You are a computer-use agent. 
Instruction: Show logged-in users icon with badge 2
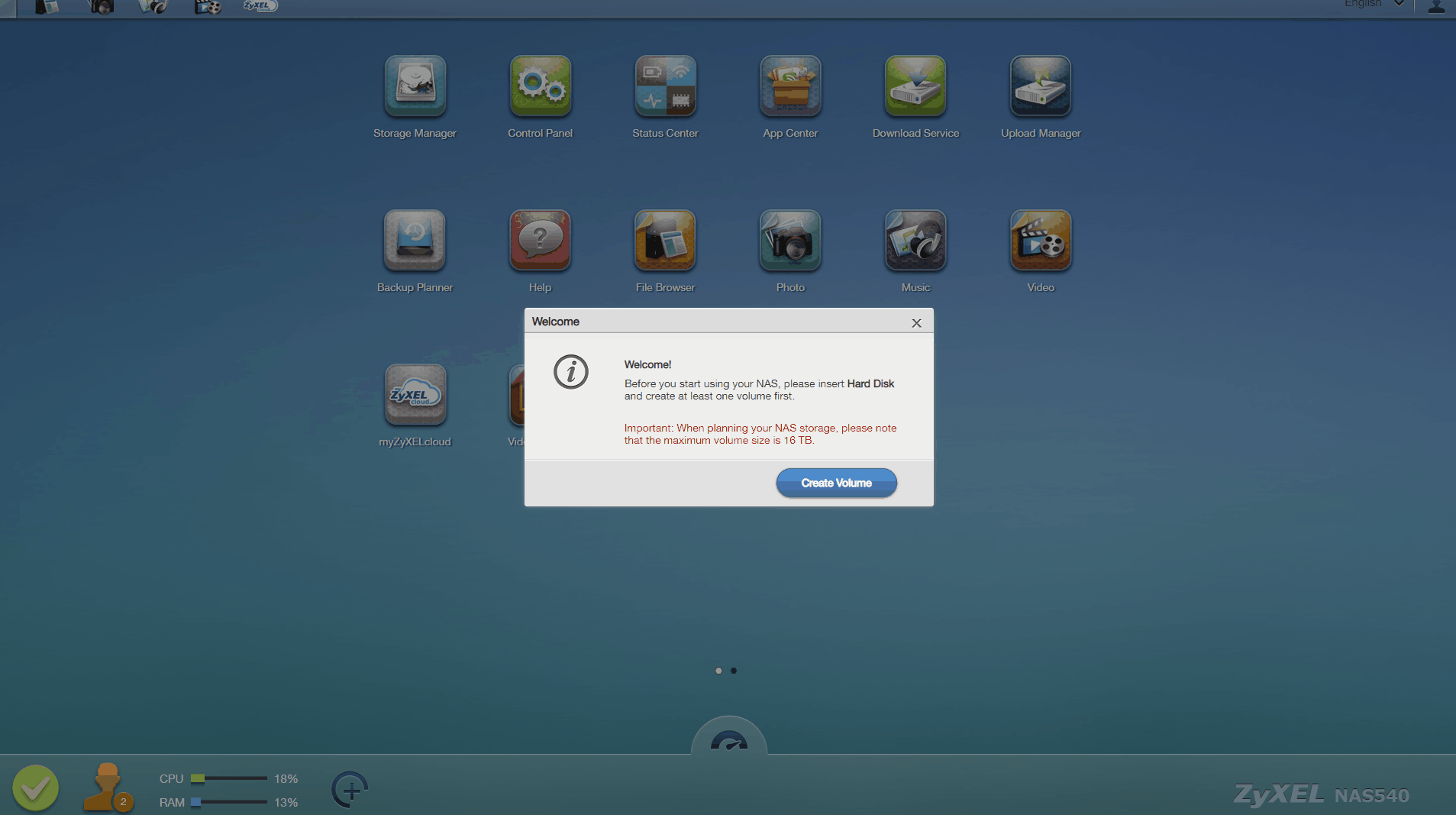coord(108,787)
